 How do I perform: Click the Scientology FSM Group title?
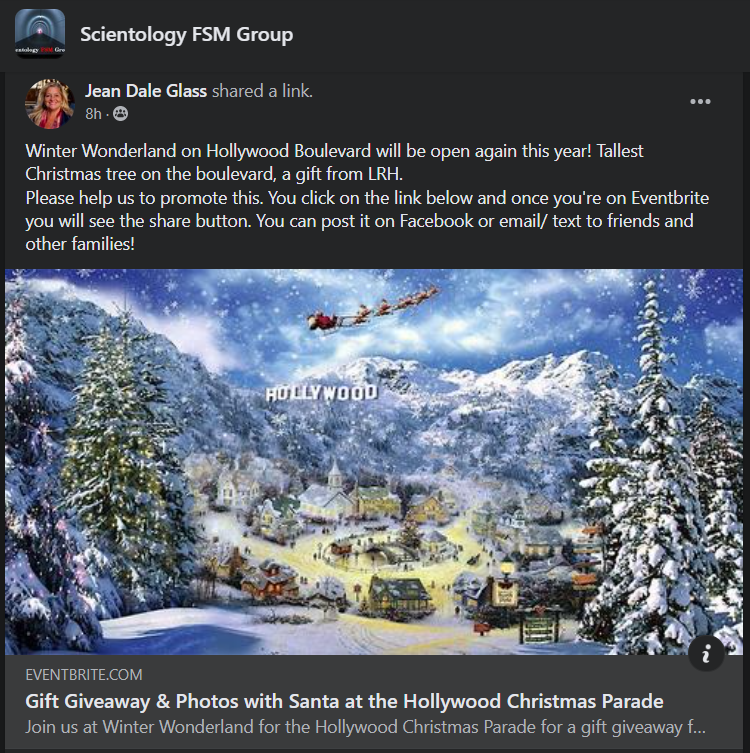(x=186, y=35)
